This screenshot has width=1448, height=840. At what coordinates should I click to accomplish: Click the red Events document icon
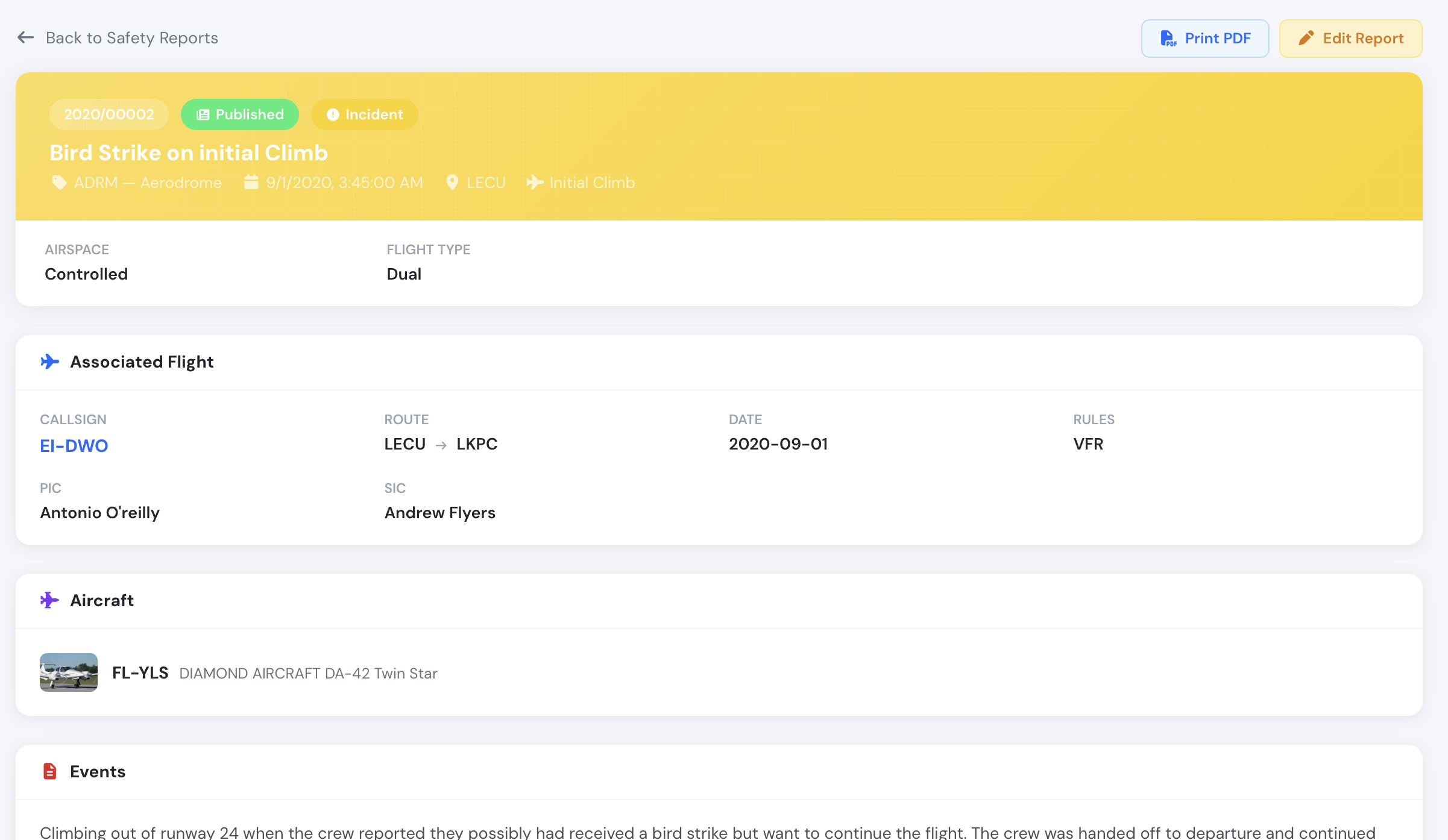50,771
